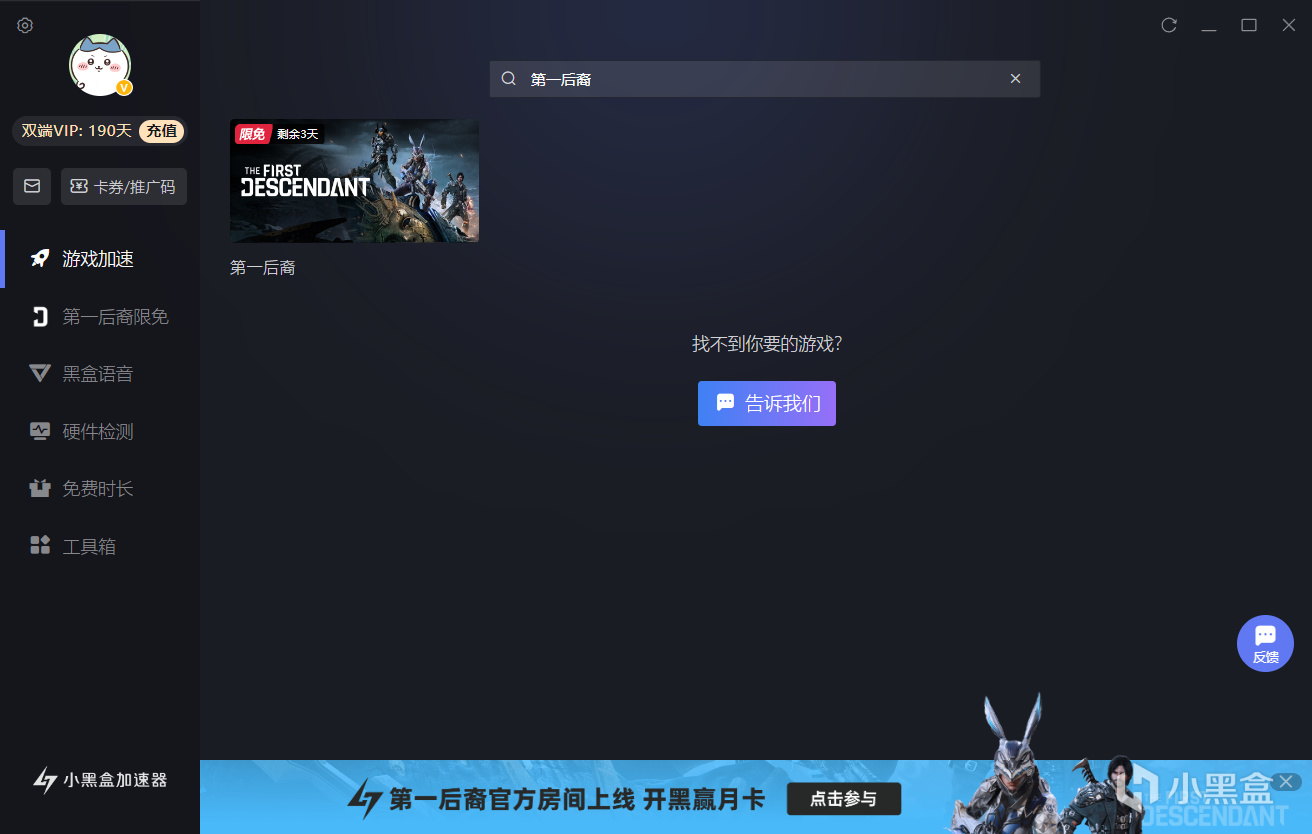Switch to 黑盒语音 section
The width and height of the screenshot is (1312, 834).
tap(100, 374)
